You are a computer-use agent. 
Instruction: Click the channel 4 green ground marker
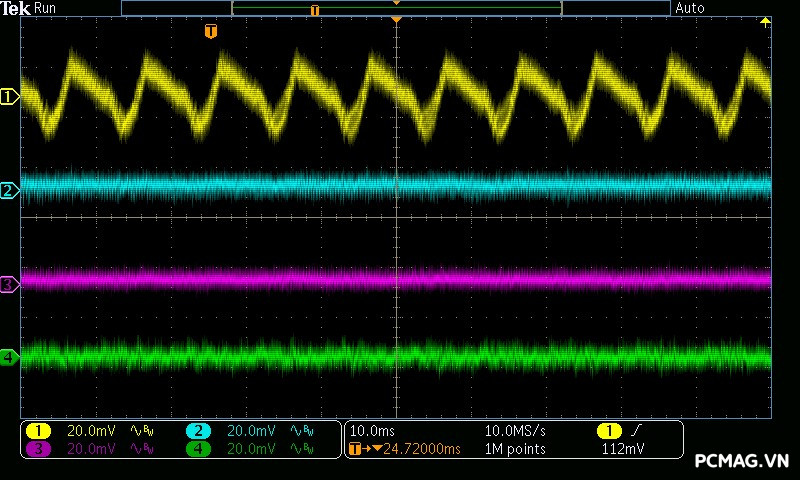click(9, 356)
